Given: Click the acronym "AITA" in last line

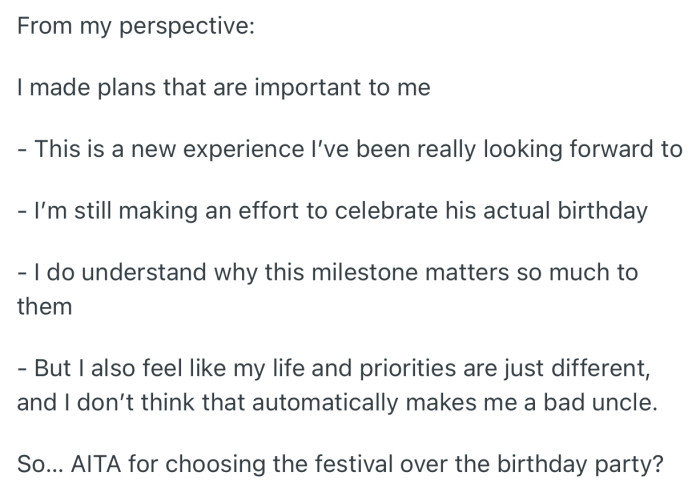Looking at the screenshot, I should click(x=94, y=464).
